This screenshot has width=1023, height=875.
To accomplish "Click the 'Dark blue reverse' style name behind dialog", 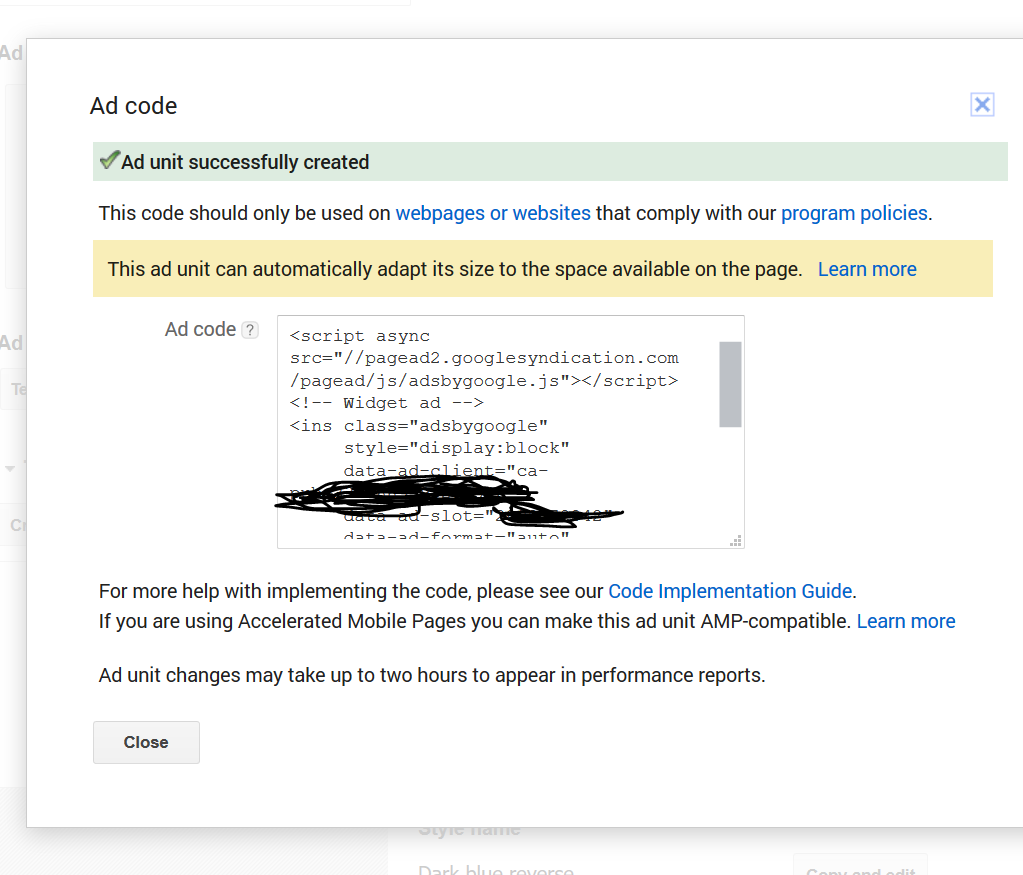I will (x=496, y=869).
